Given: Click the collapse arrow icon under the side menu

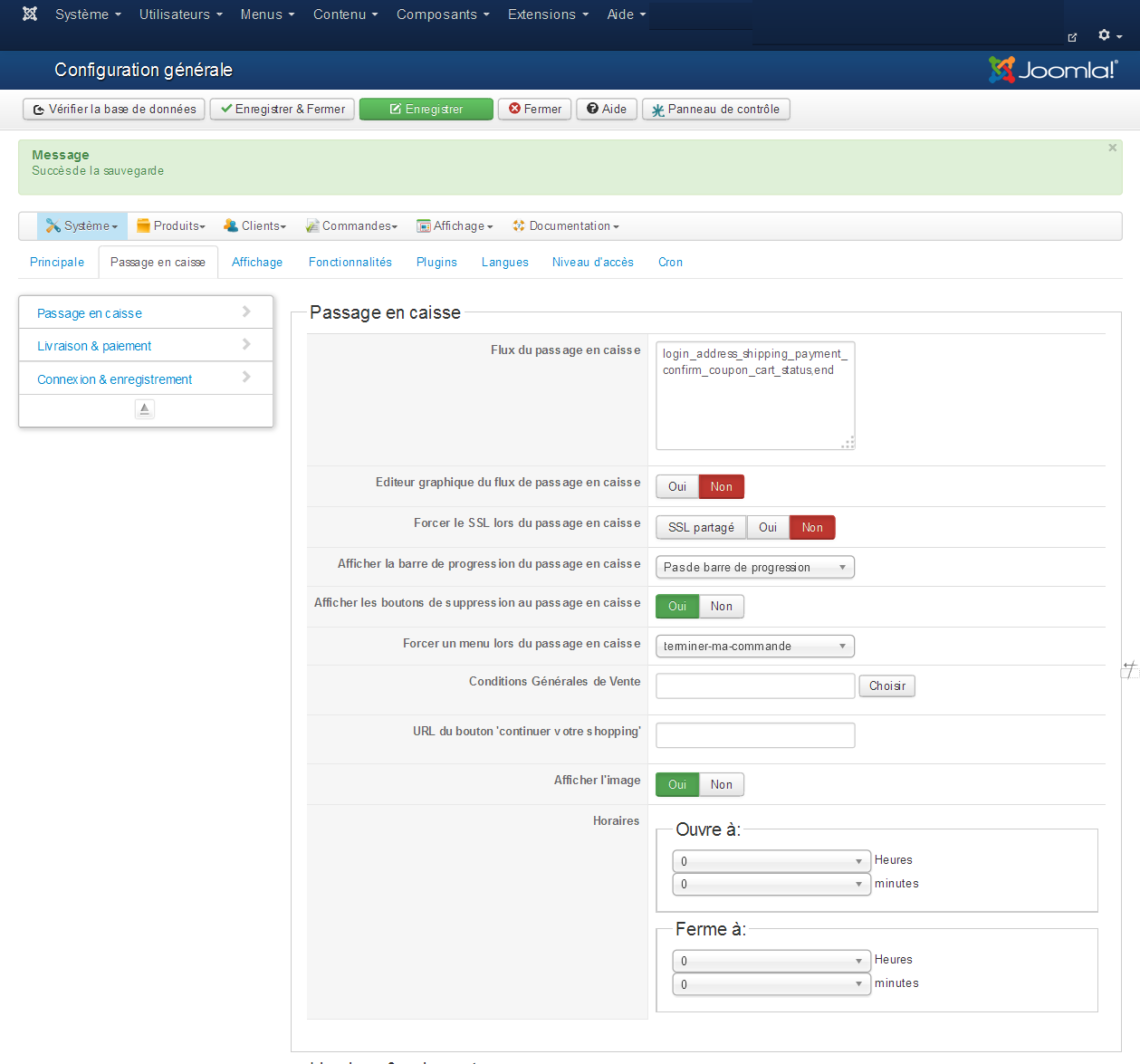Looking at the screenshot, I should pyautogui.click(x=145, y=409).
